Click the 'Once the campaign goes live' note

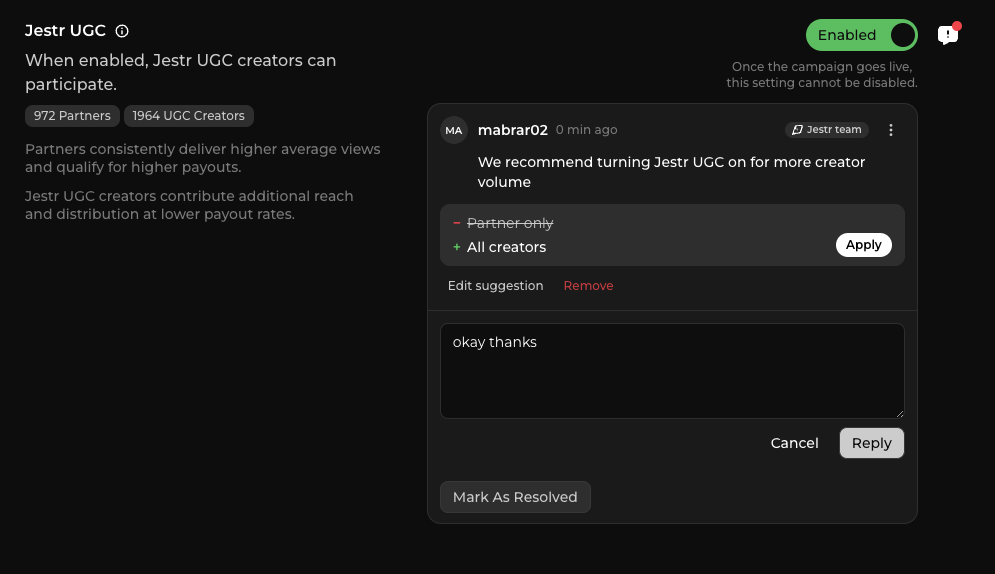[822, 75]
